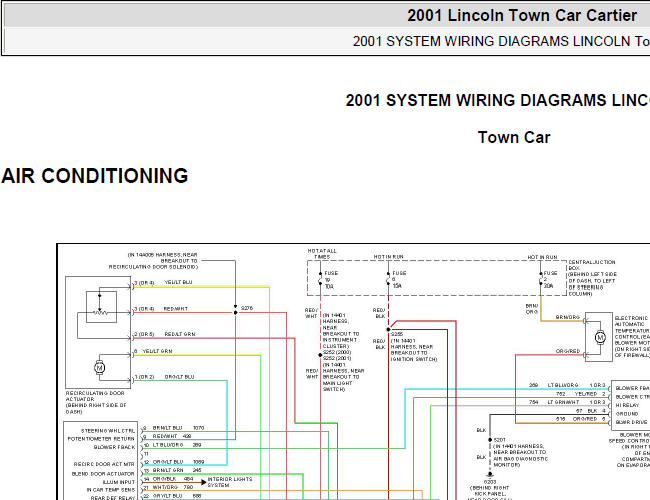The image size is (650, 500).
Task: Click the "POTENTIOMETER RETURN" pin label
Action: 101,439
